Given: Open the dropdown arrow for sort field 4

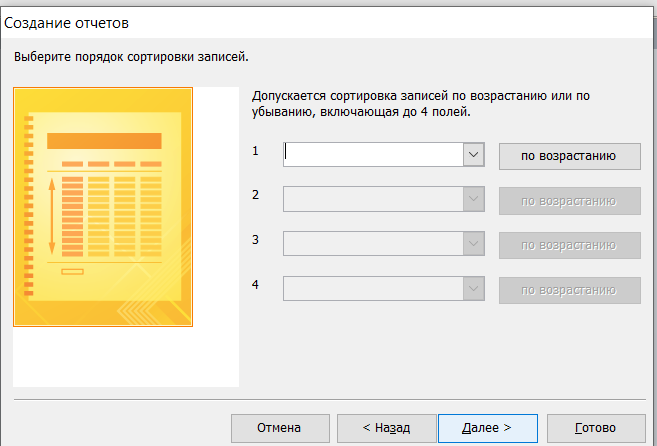Looking at the screenshot, I should pos(473,290).
